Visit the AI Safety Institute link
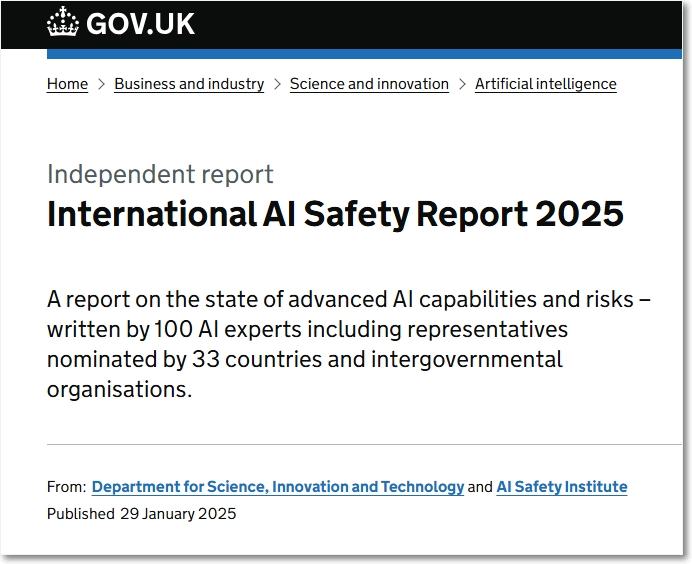The height and width of the screenshot is (564, 692). click(562, 487)
